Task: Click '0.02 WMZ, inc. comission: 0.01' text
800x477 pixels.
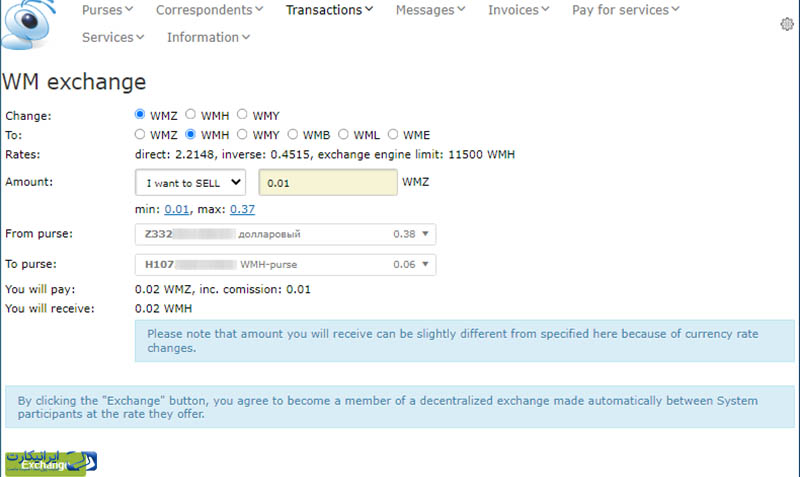Action: pos(222,289)
